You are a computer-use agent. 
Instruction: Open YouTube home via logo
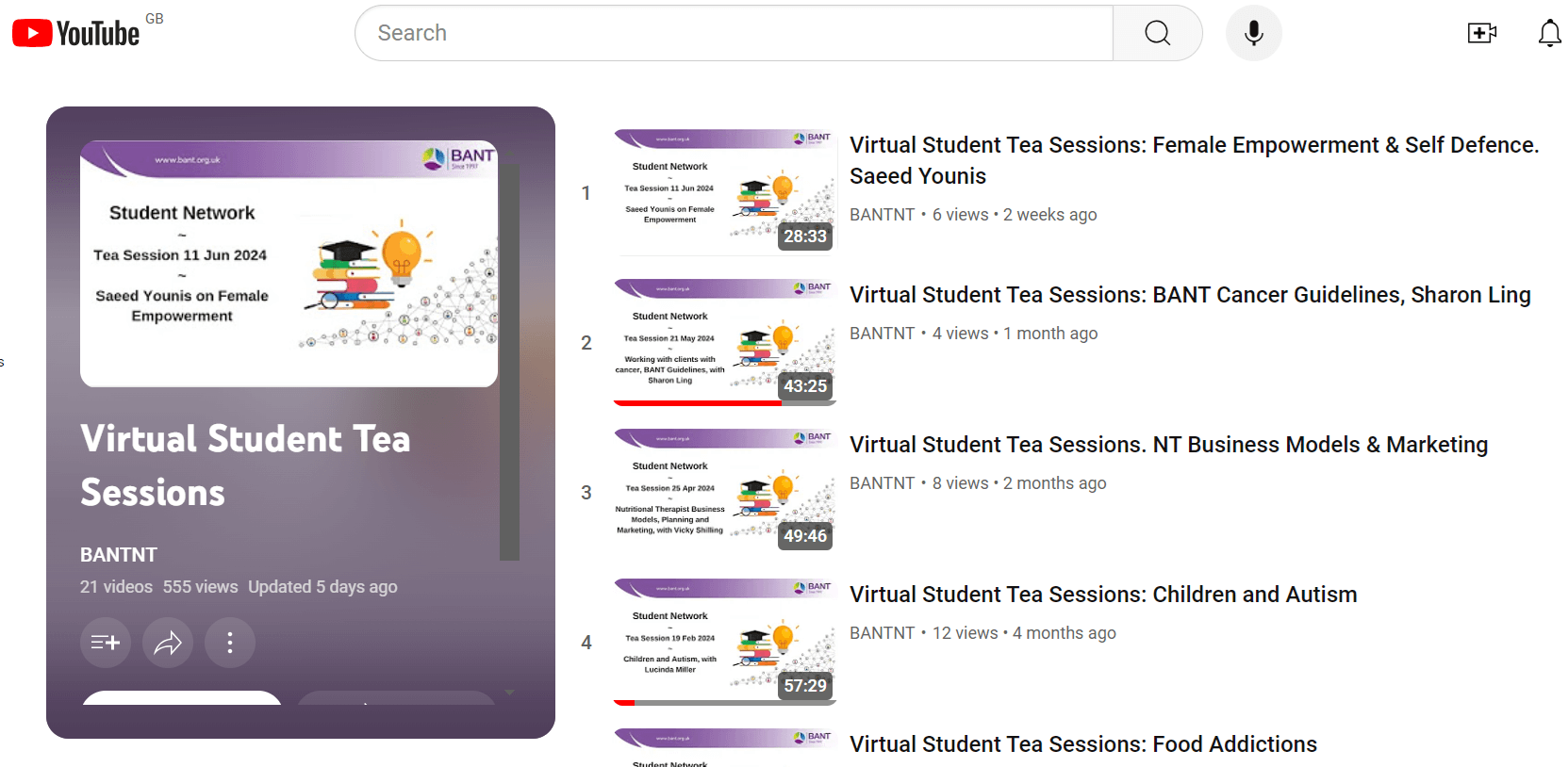pyautogui.click(x=75, y=33)
